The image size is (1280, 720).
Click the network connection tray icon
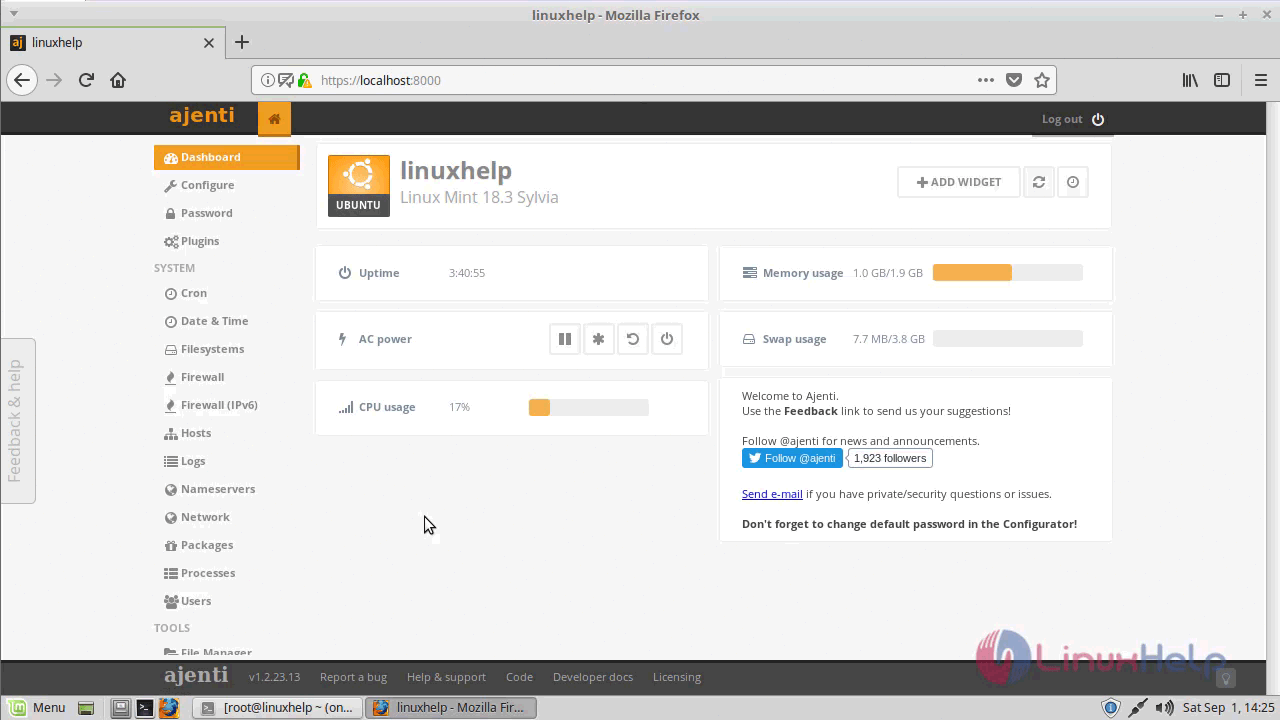[x=1138, y=708]
